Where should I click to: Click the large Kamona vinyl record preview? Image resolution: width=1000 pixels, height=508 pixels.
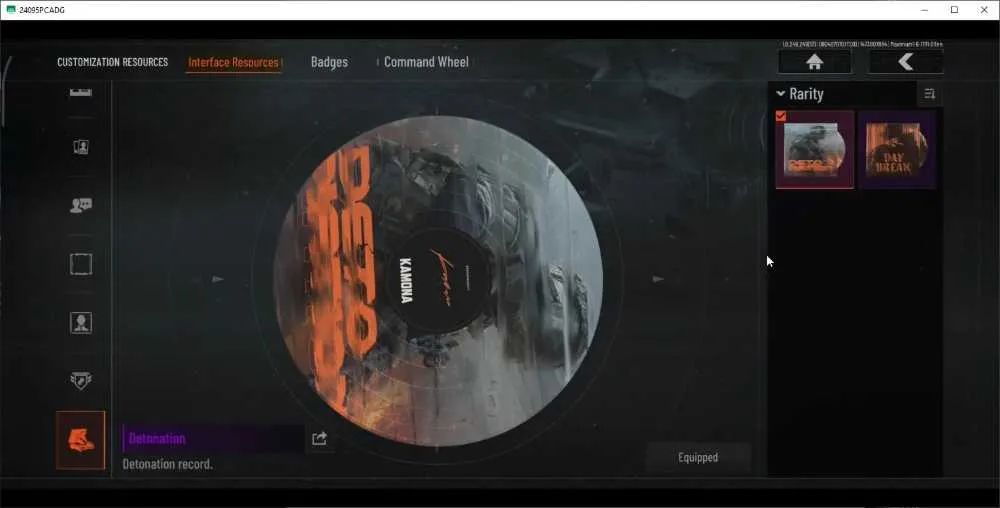[438, 280]
